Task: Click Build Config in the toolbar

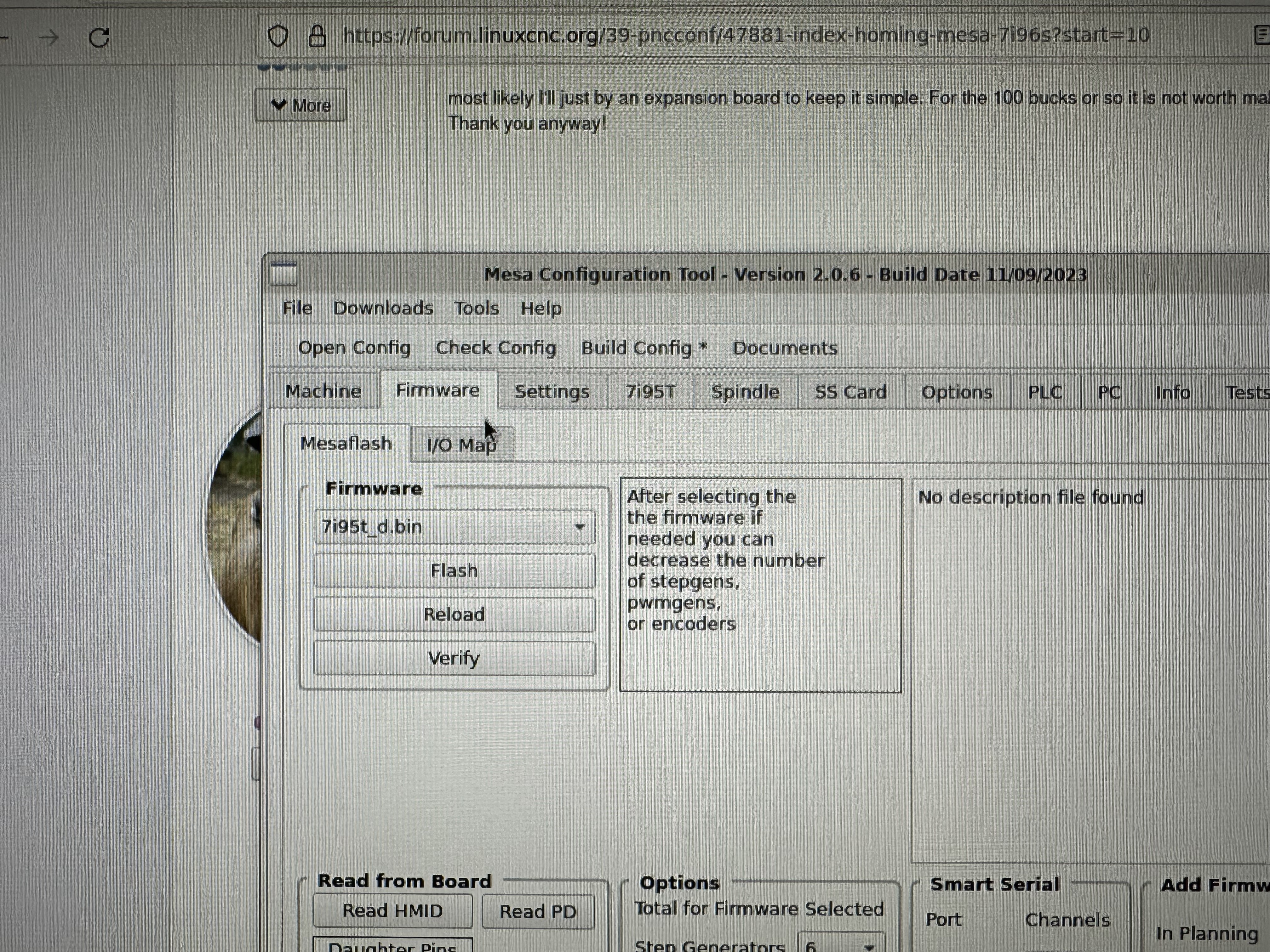Action: (644, 348)
